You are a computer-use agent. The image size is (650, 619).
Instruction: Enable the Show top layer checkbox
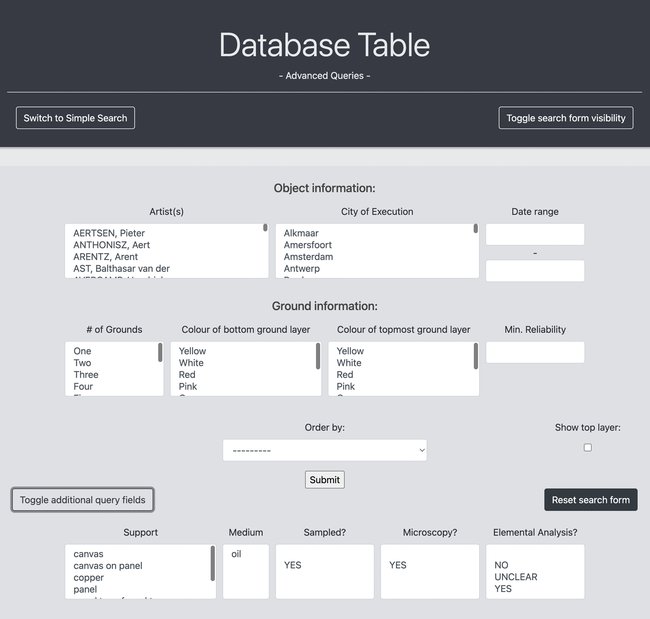pyautogui.click(x=587, y=448)
